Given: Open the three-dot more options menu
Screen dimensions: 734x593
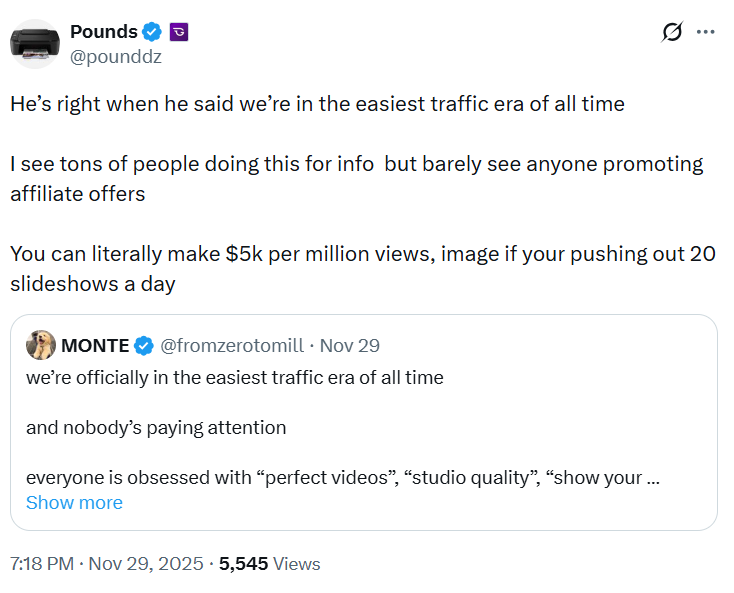Looking at the screenshot, I should (705, 32).
